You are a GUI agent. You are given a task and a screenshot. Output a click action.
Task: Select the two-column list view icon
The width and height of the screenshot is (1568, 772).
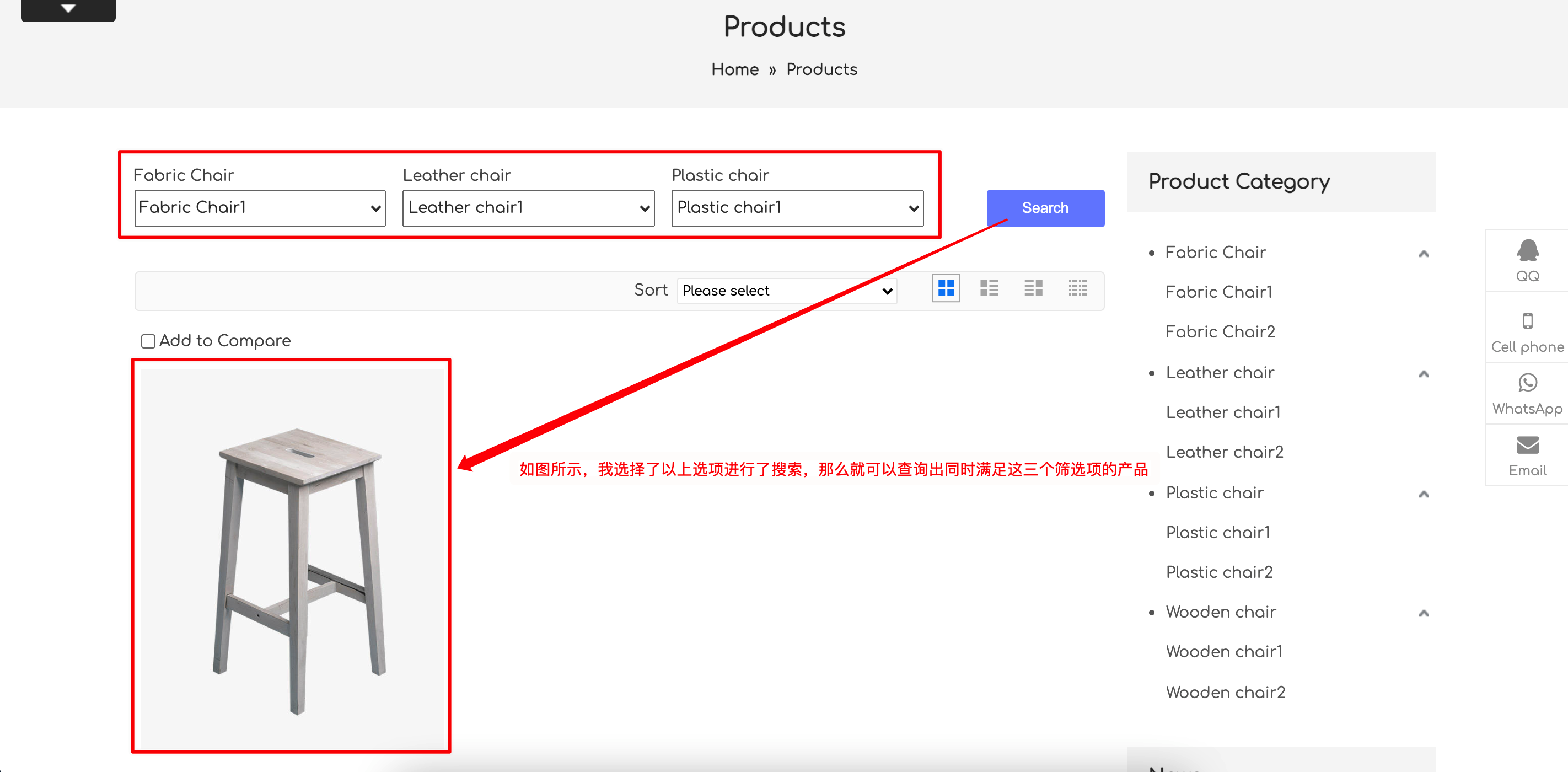click(x=1033, y=288)
